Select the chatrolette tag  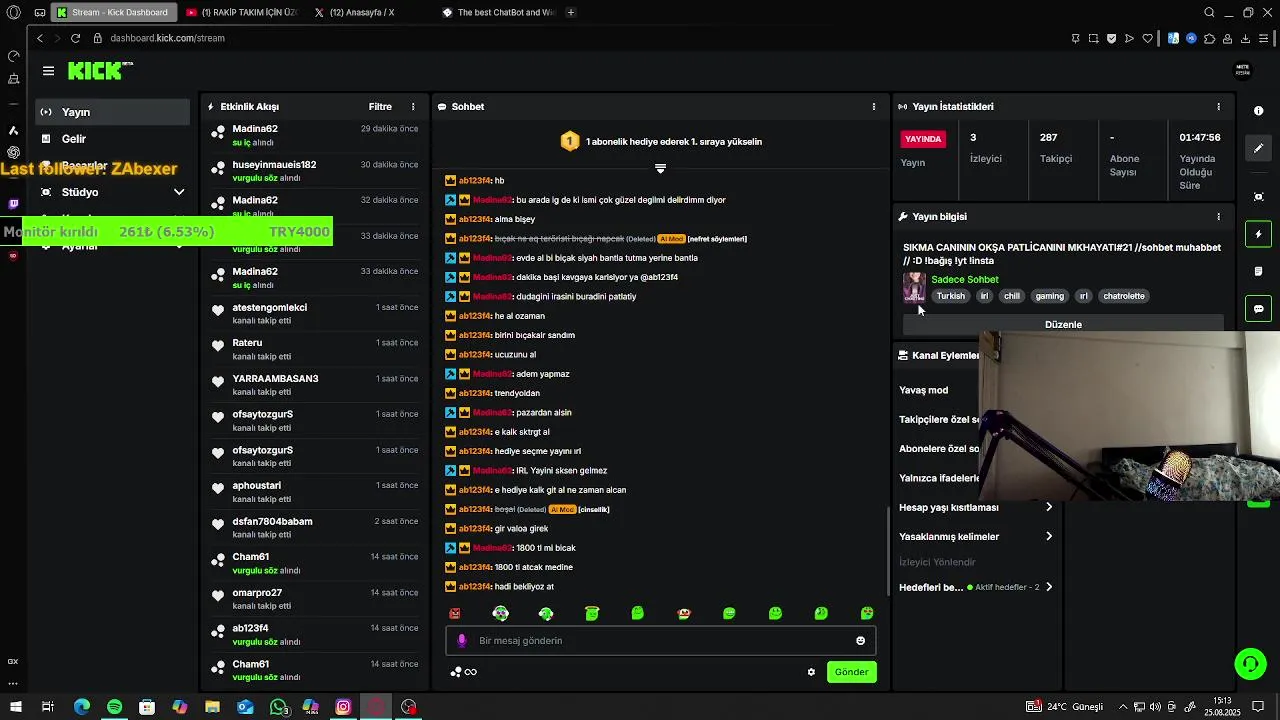click(1124, 296)
